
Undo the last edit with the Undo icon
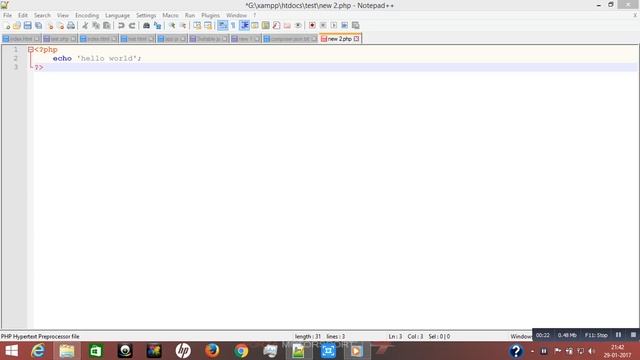121,25
